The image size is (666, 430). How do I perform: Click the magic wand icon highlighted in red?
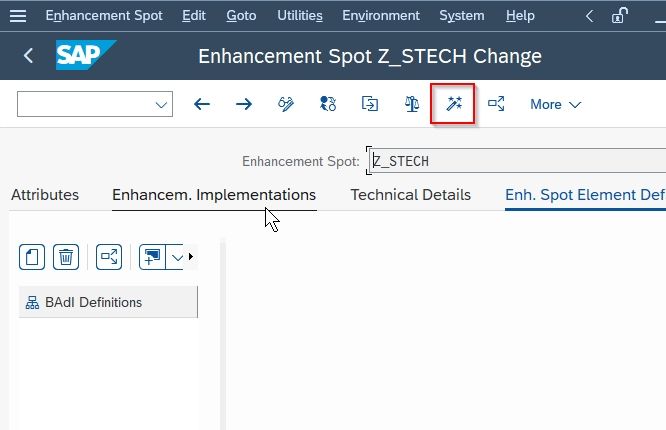pos(453,104)
